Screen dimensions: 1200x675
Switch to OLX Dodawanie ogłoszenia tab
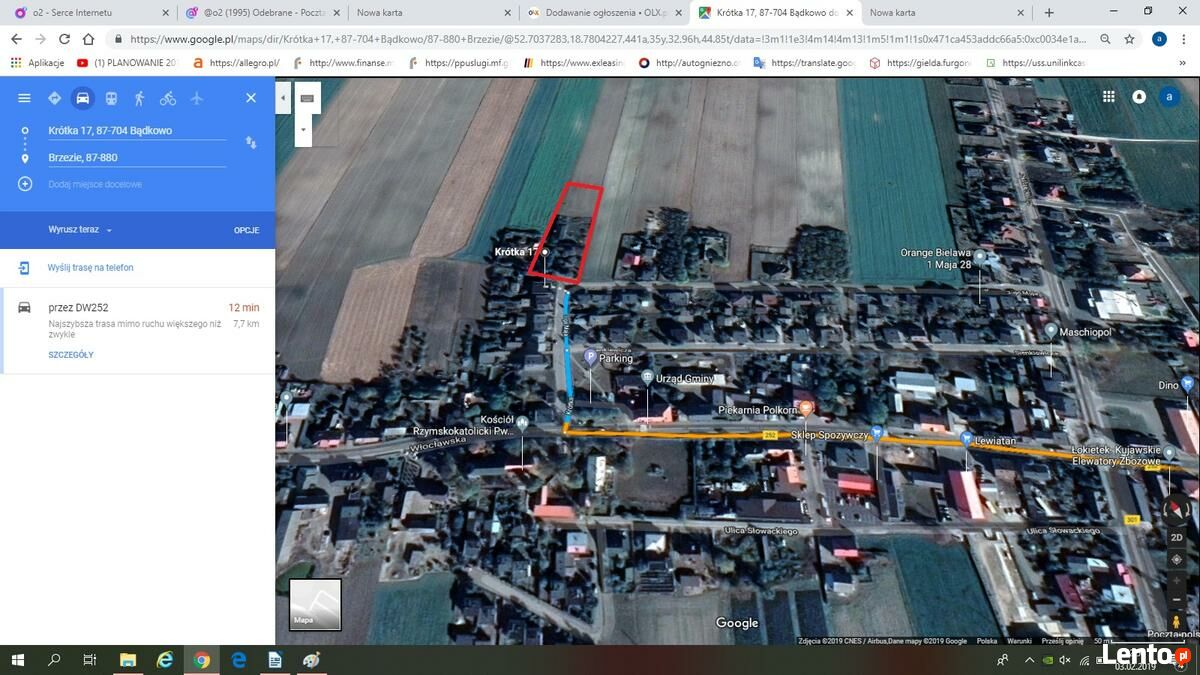[597, 12]
